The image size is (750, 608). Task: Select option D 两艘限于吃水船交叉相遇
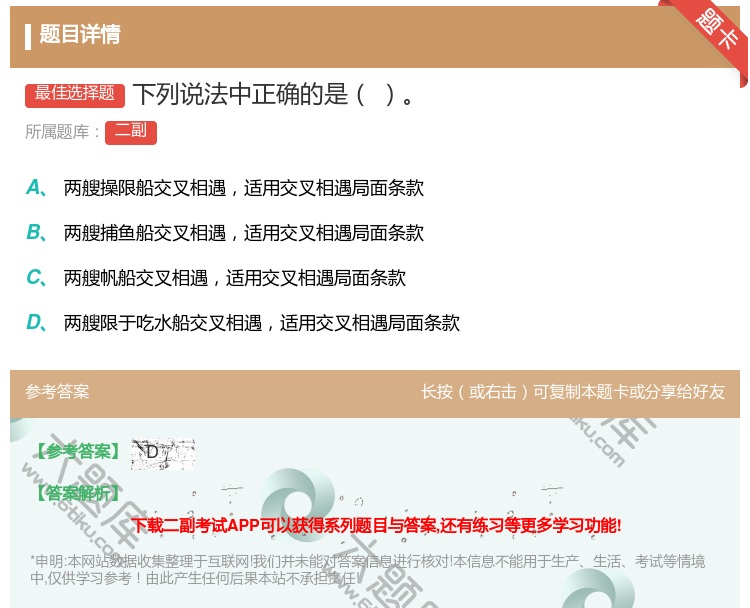[262, 323]
